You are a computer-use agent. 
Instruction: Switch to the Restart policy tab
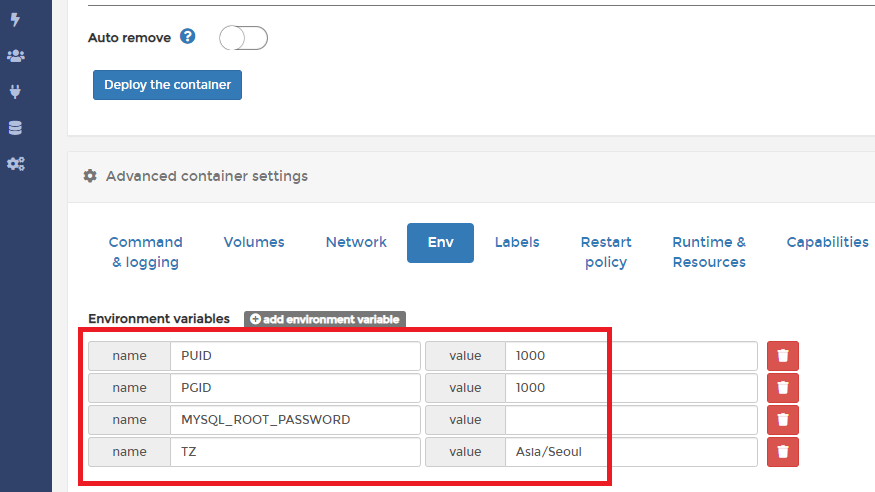(x=606, y=252)
